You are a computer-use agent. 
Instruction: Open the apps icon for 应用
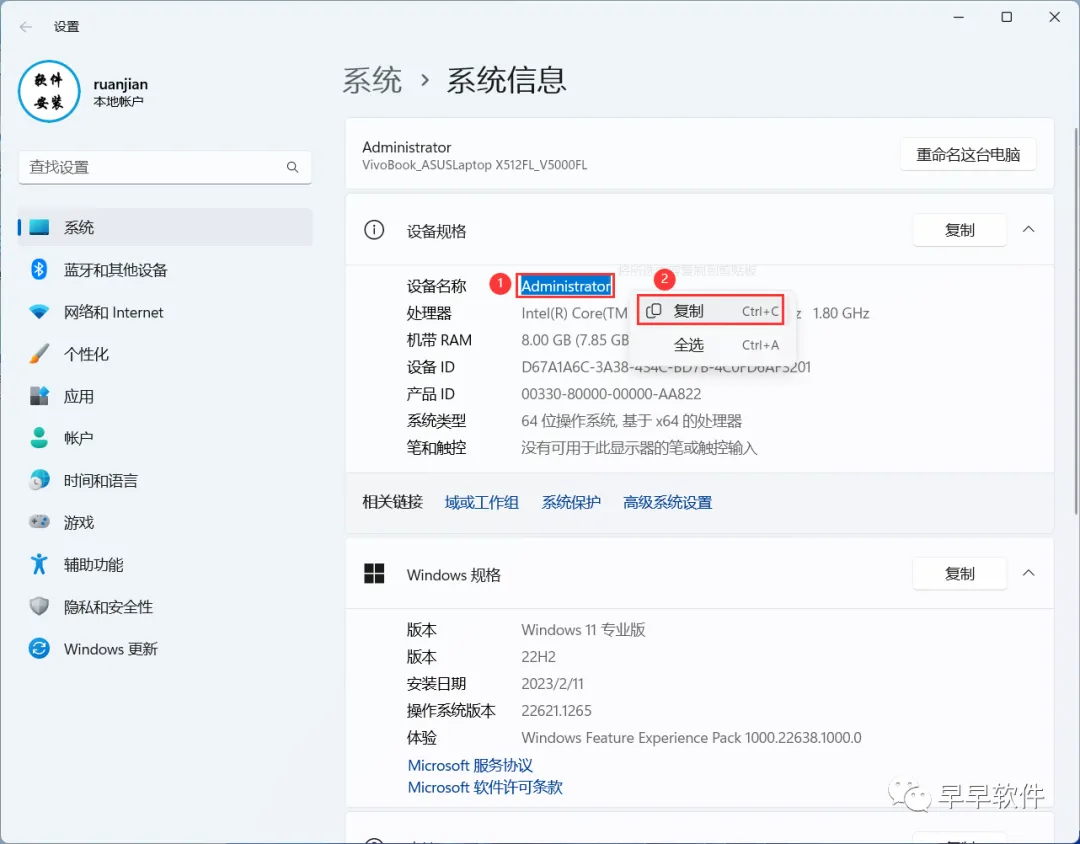(39, 396)
